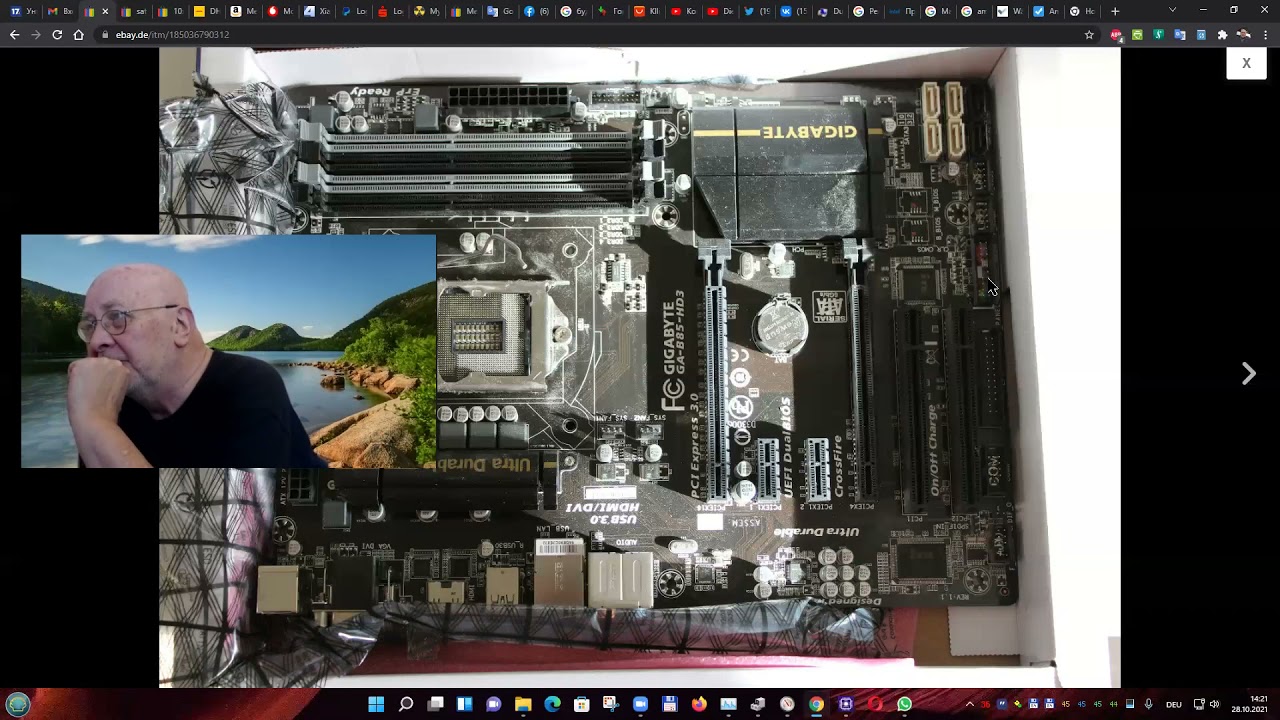Switch to the first YouTube tab
Screen dimensions: 1280x720
[x=683, y=11]
